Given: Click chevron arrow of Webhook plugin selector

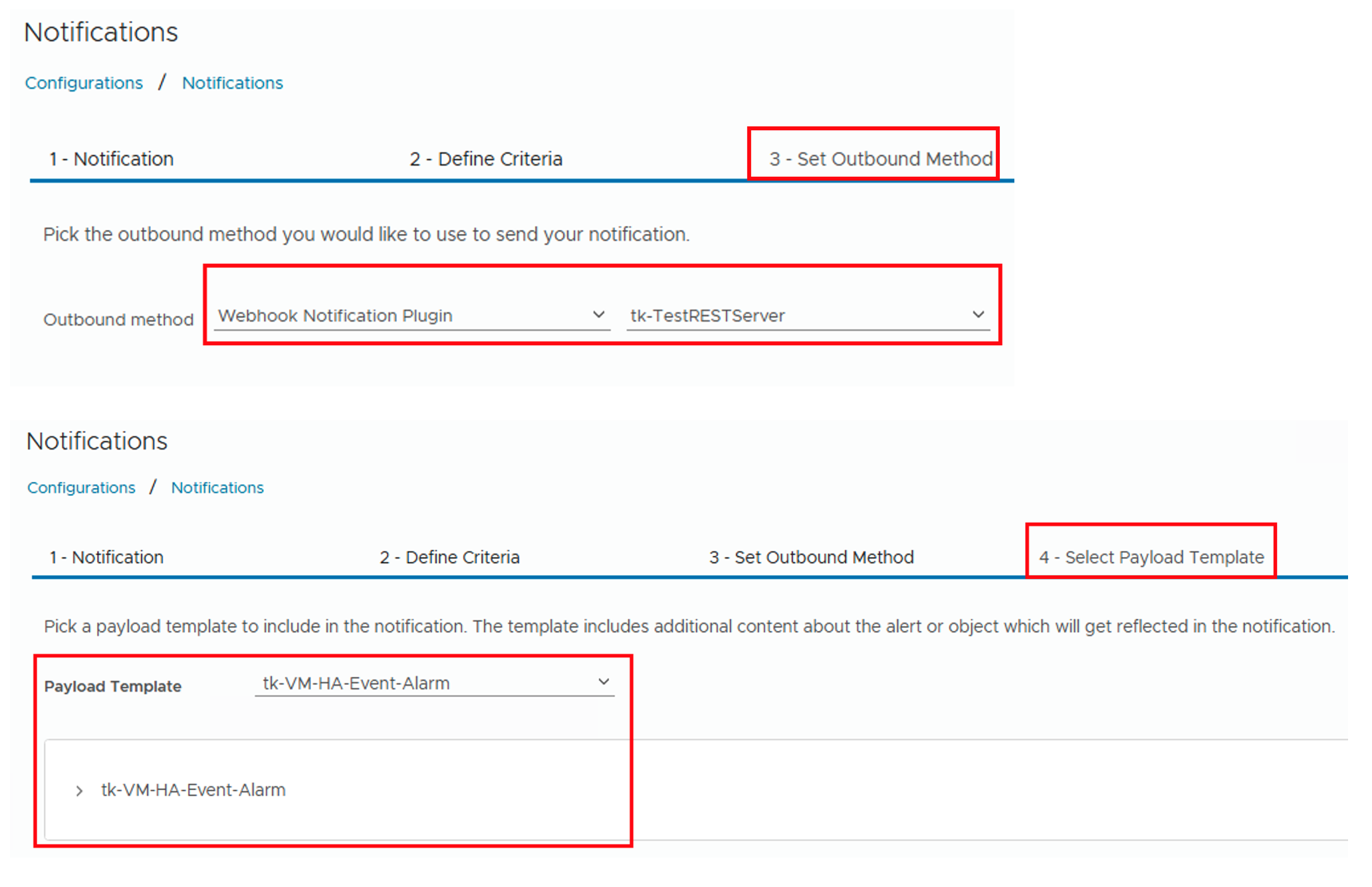Looking at the screenshot, I should (x=598, y=315).
